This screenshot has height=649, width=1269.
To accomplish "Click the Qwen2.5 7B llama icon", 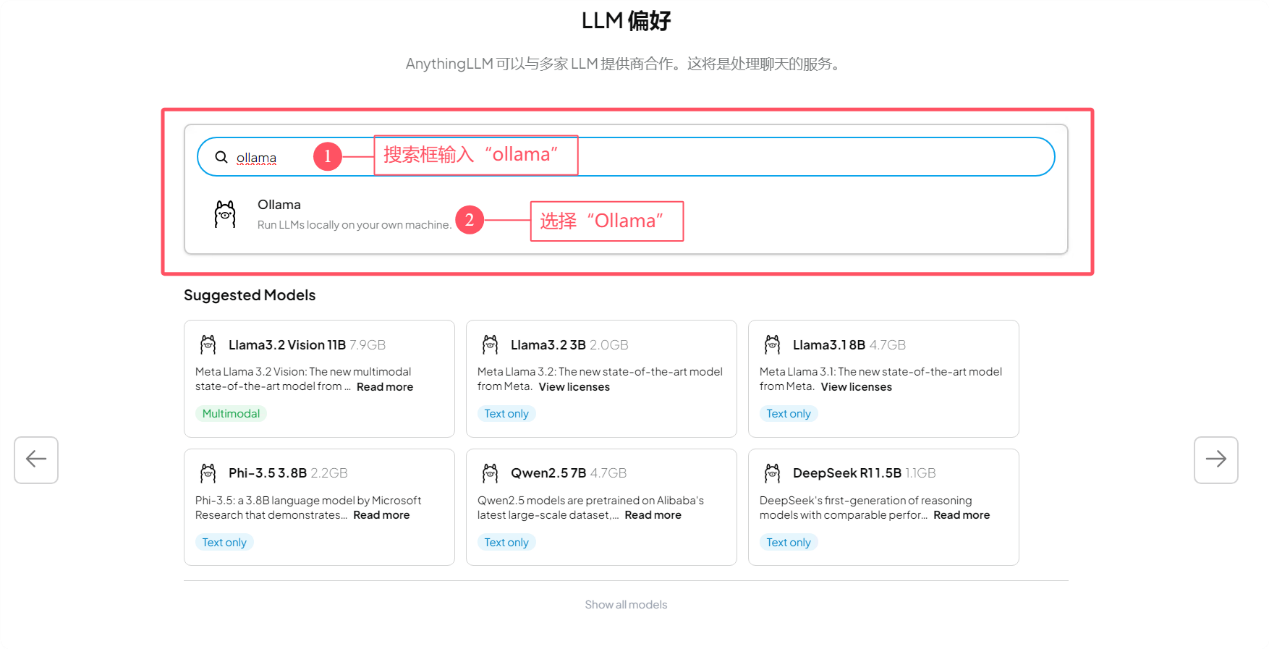I will [490, 473].
